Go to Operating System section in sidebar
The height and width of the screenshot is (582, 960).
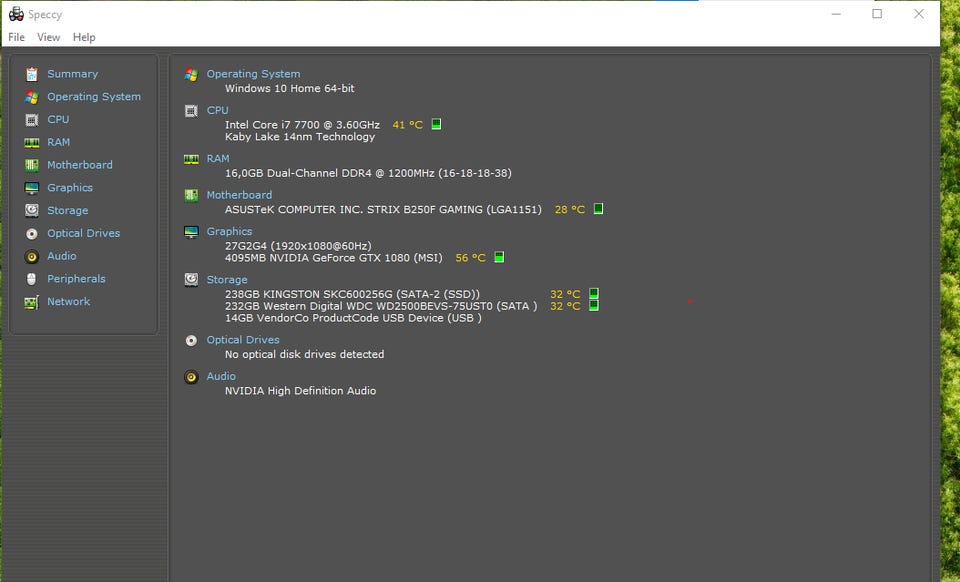[x=94, y=97]
